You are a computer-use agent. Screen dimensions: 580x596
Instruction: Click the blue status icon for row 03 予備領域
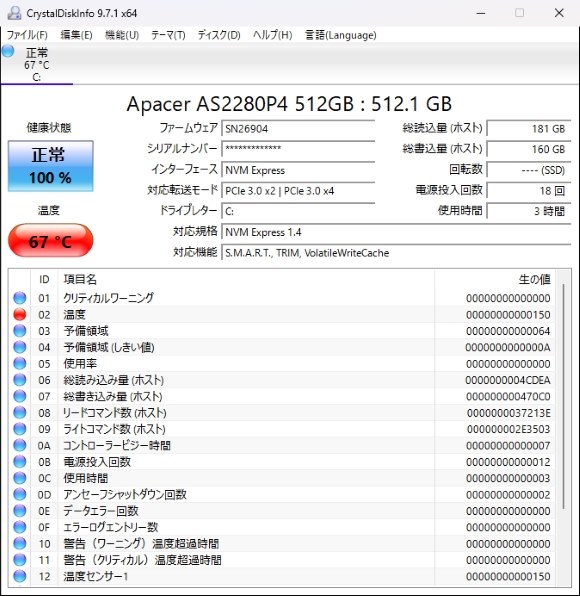pyautogui.click(x=20, y=331)
